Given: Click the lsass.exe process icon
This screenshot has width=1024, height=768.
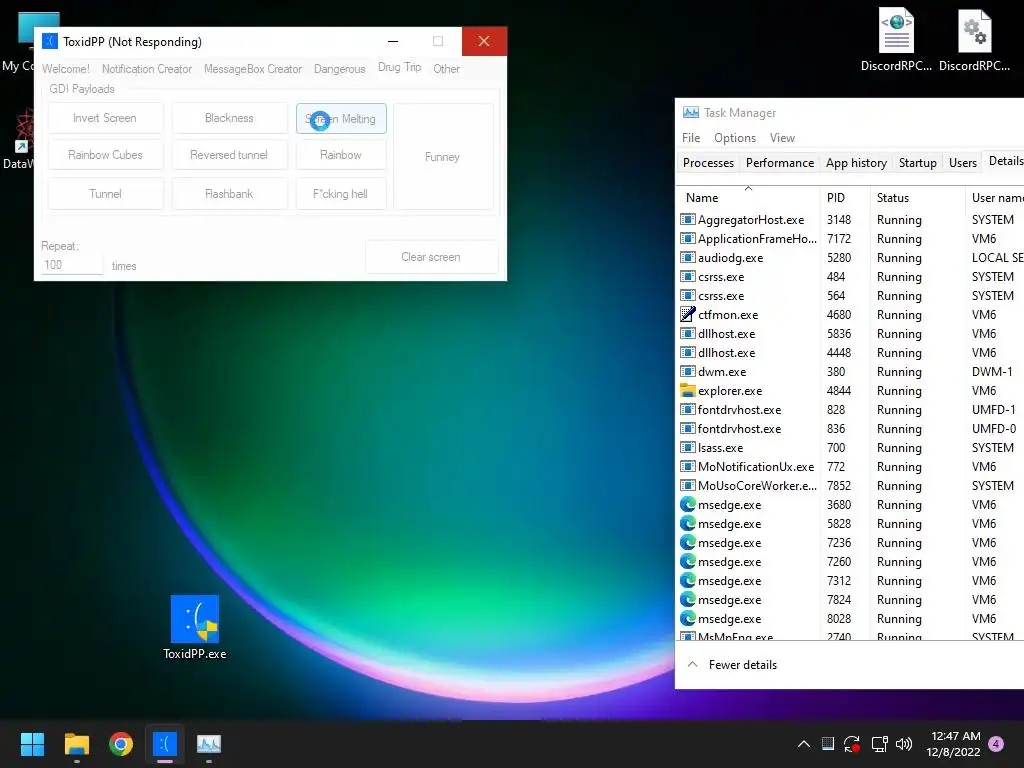Looking at the screenshot, I should tap(687, 447).
